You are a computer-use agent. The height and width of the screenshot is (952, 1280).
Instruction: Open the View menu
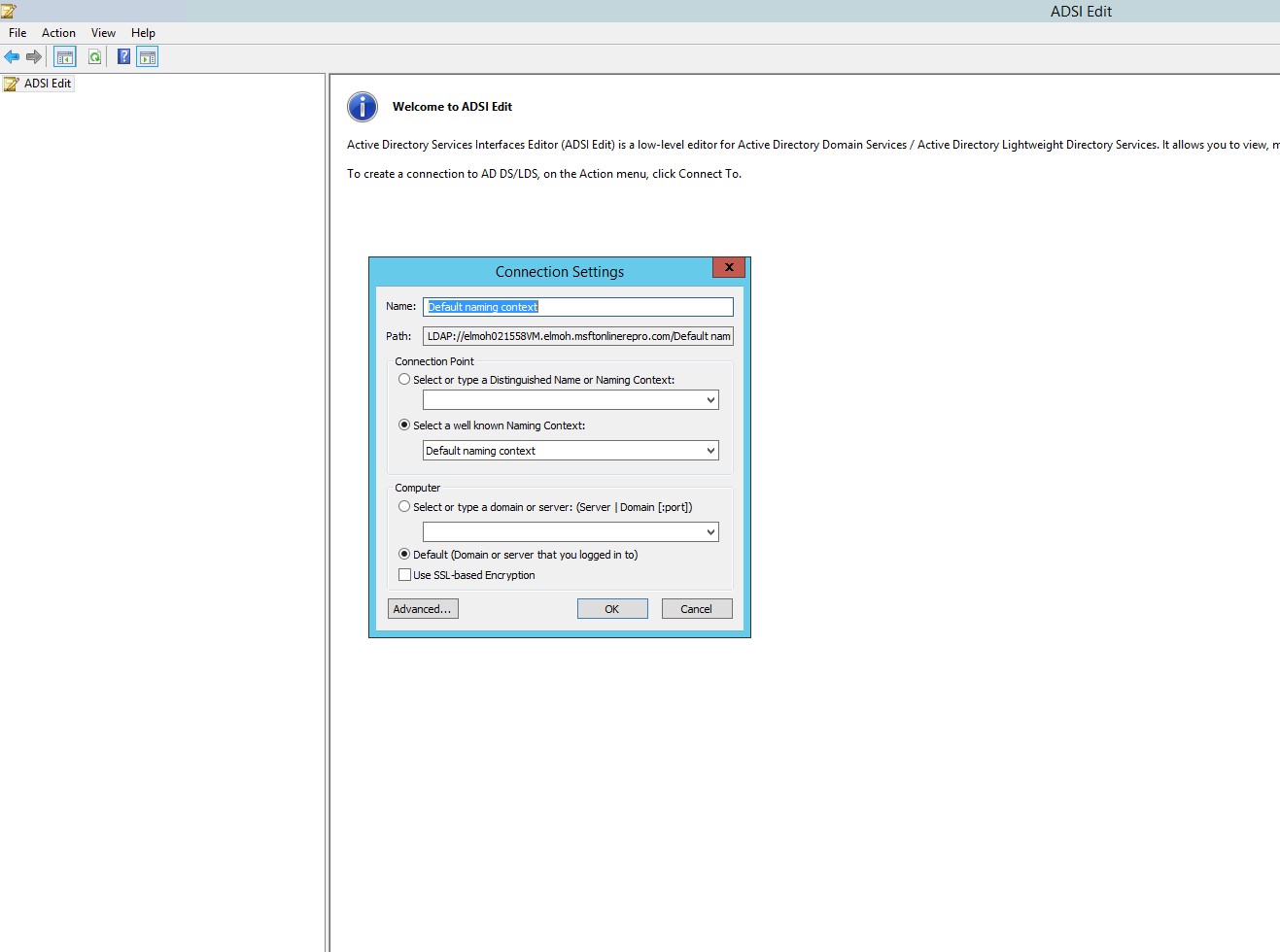[103, 33]
